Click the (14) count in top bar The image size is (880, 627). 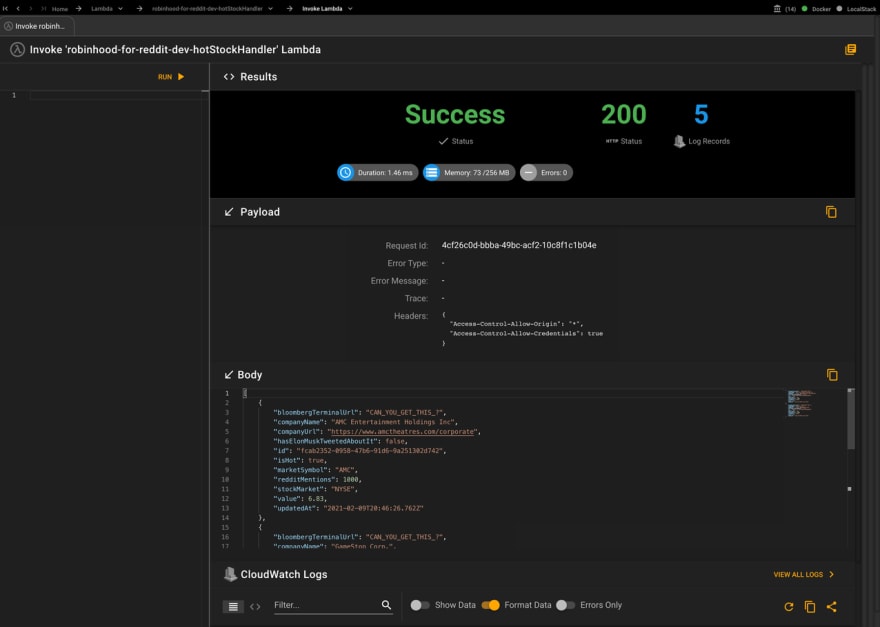790,9
